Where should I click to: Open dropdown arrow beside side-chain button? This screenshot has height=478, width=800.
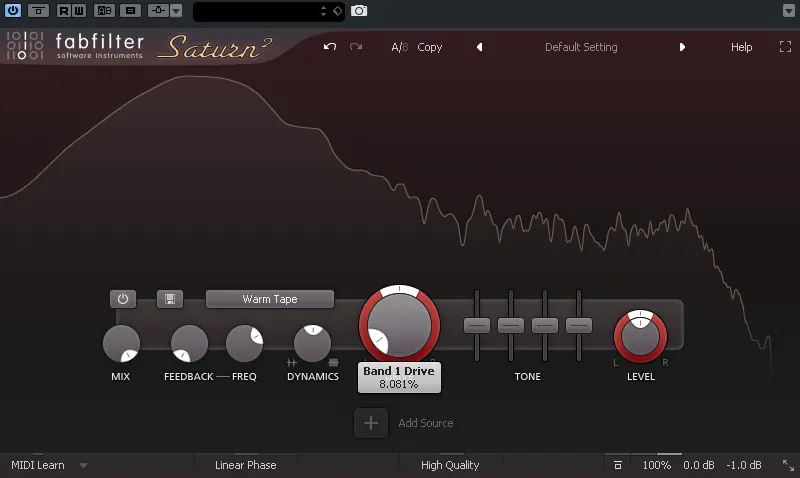(x=176, y=10)
